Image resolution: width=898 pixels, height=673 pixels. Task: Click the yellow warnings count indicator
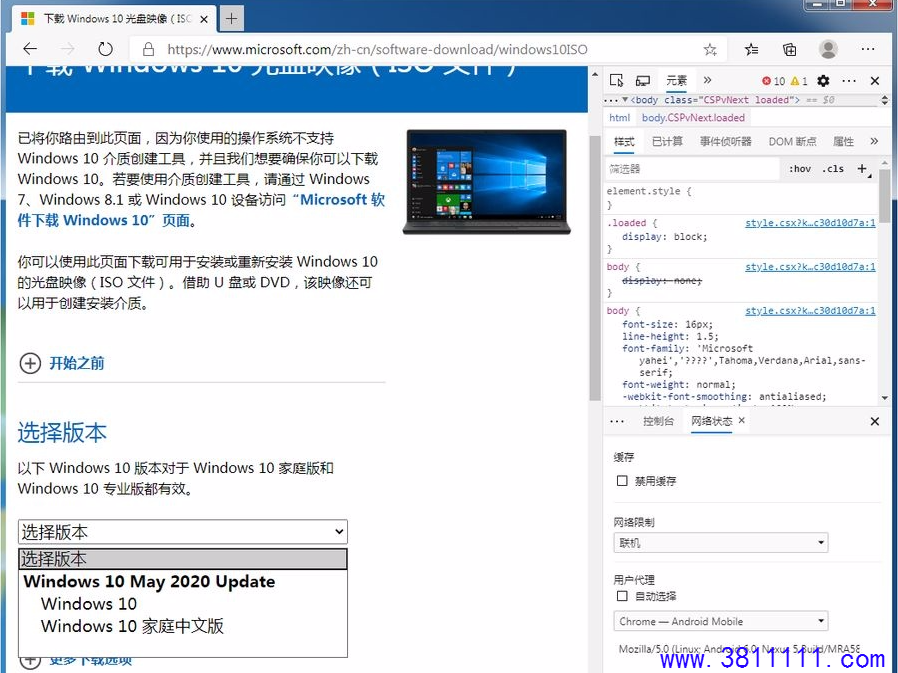[x=799, y=81]
